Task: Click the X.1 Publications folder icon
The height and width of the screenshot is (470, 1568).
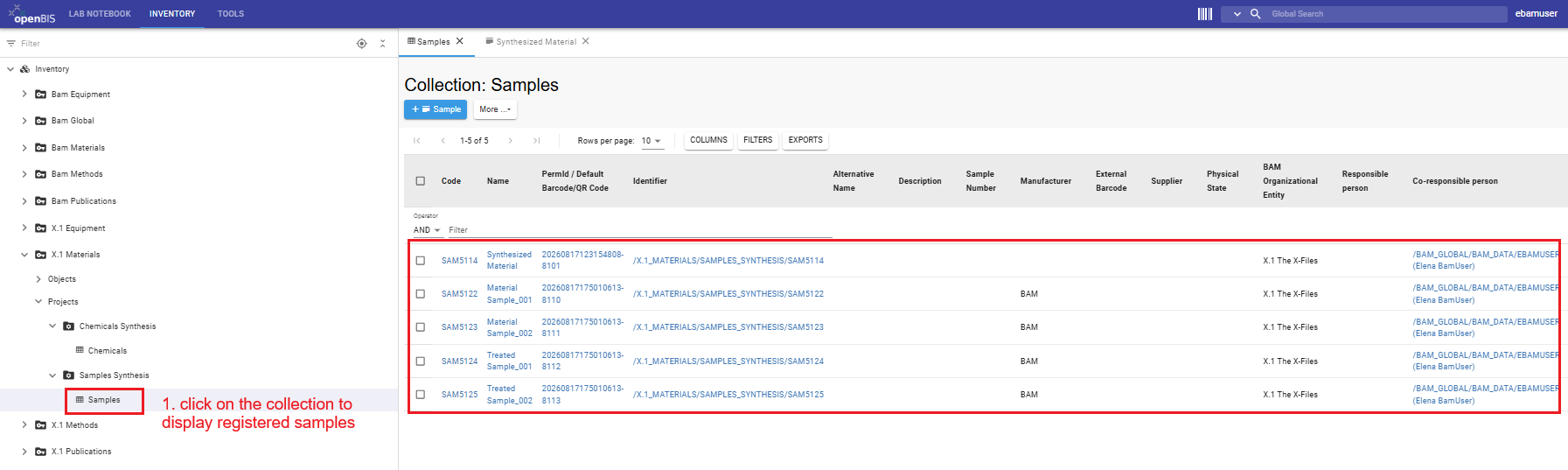Action: pyautogui.click(x=40, y=452)
